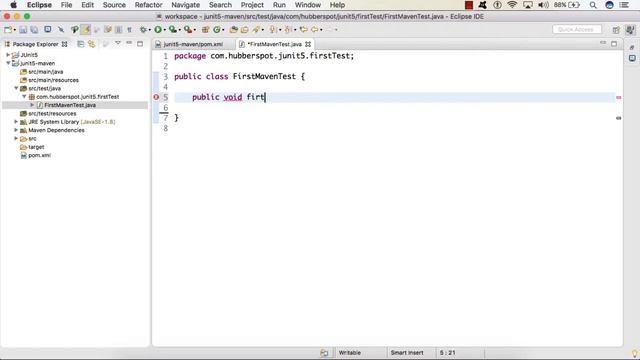Viewport: 640px width, 360px height.
Task: Collapse the com.hubberspot.junit5.firstTest package
Action: tap(24, 97)
